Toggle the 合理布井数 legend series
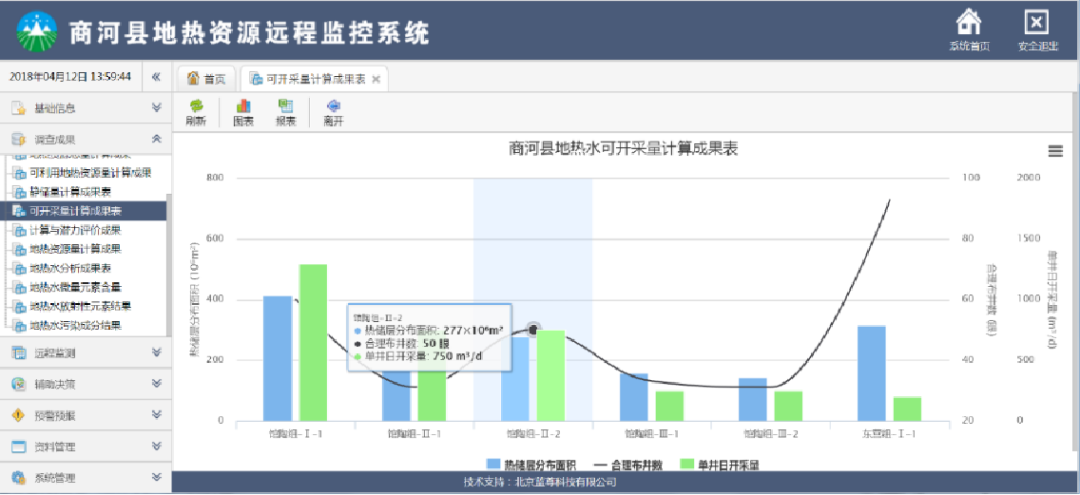Screen dimensions: 1080x495 628,465
